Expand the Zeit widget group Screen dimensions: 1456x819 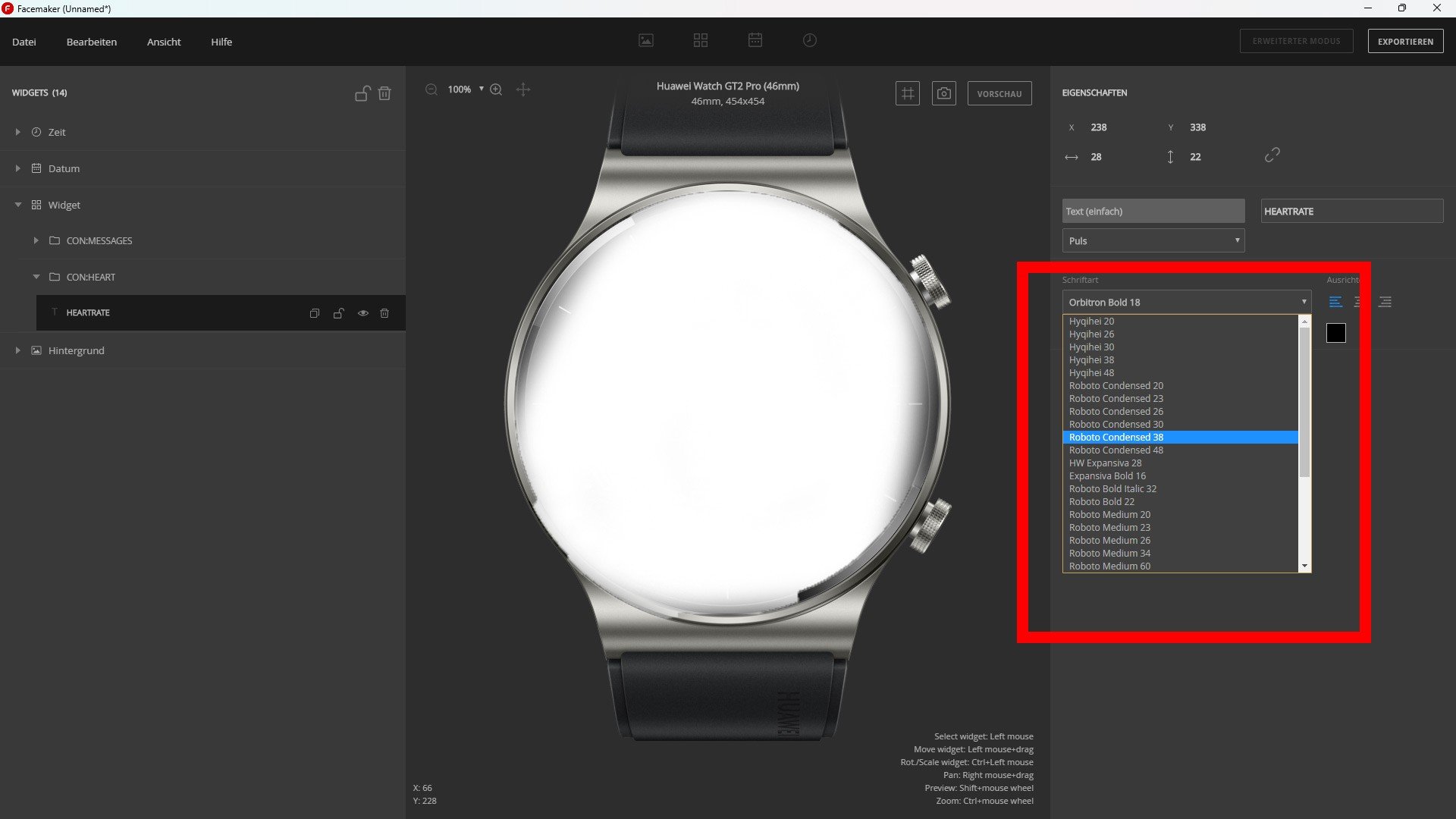[18, 132]
